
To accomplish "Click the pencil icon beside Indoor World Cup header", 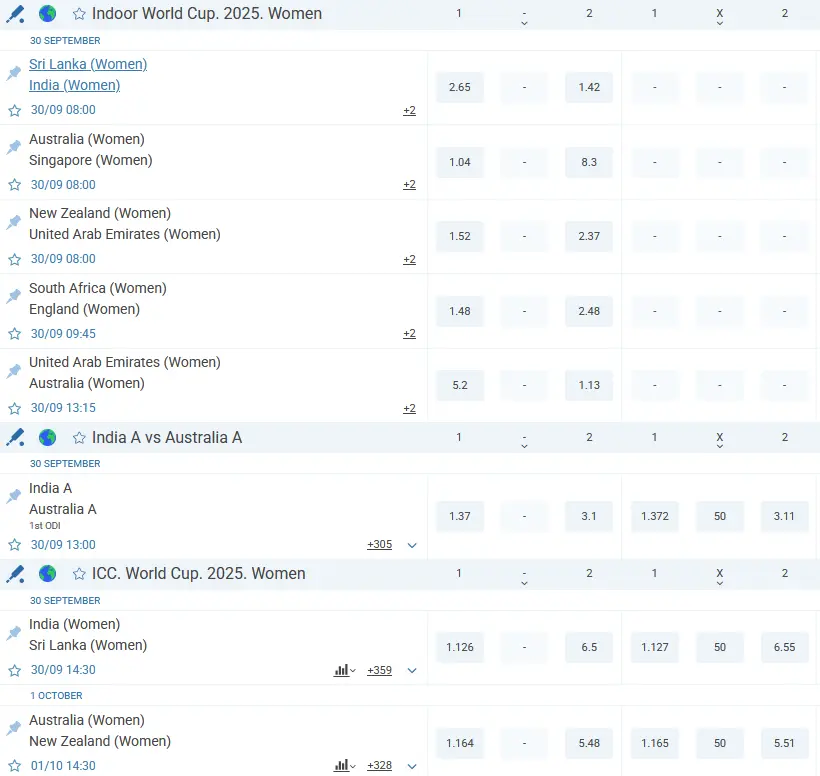I will 15,13.
